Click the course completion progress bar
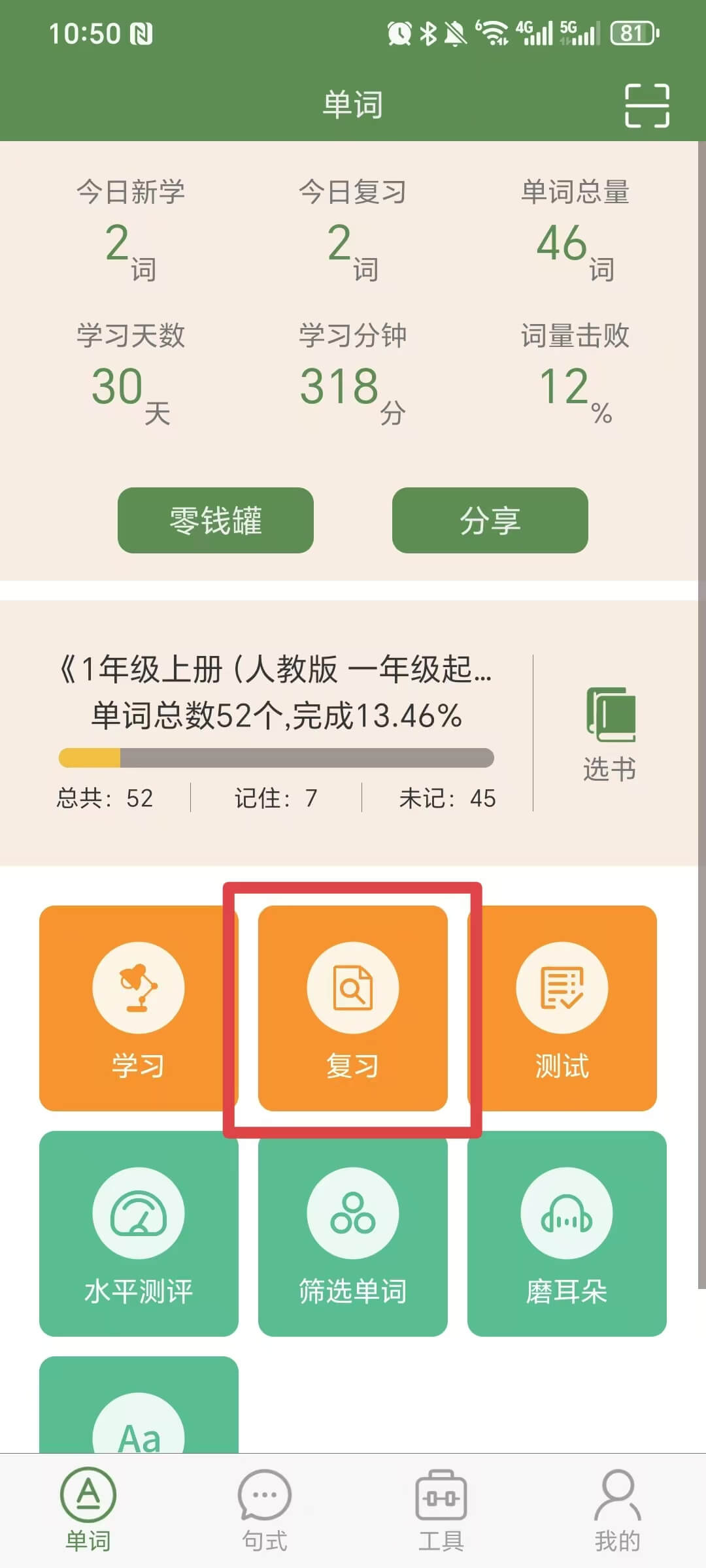Image resolution: width=706 pixels, height=1568 pixels. point(277,758)
